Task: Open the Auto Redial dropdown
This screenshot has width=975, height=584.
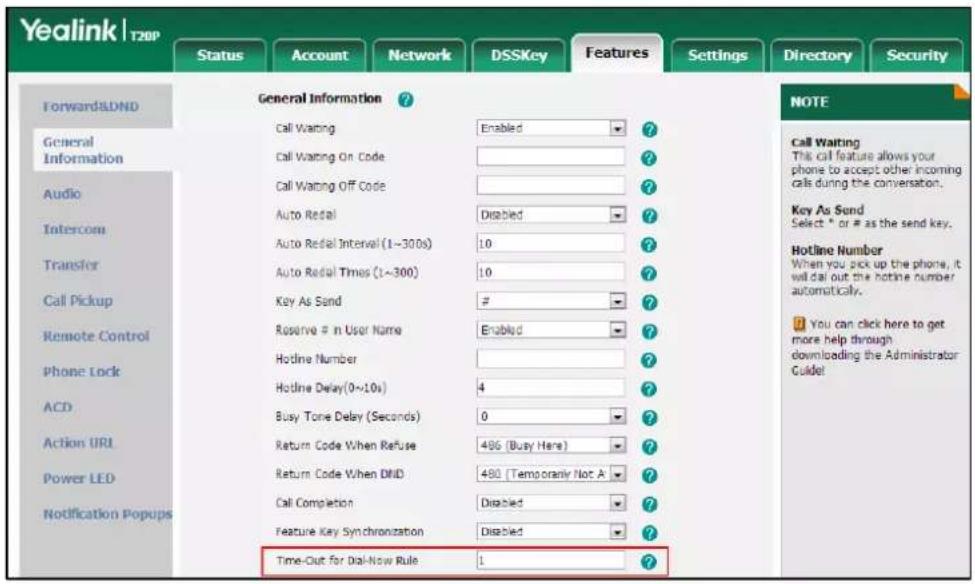Action: 551,215
